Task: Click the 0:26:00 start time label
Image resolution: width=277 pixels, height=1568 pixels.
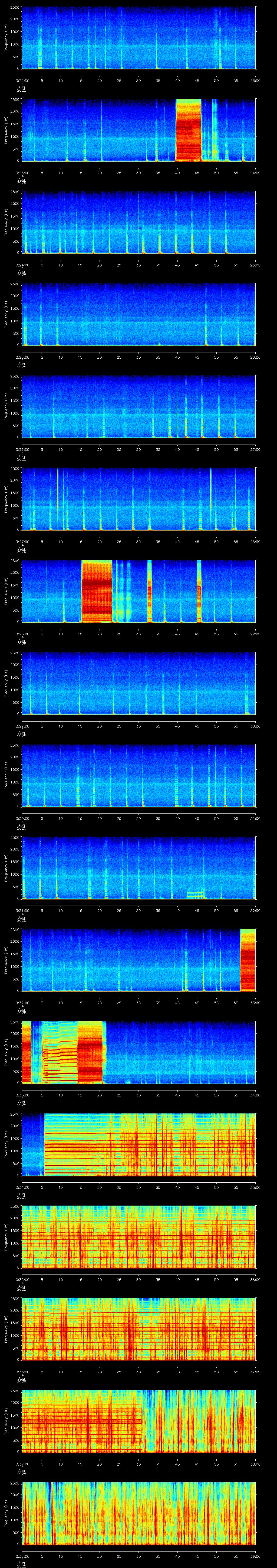Action: point(22,449)
